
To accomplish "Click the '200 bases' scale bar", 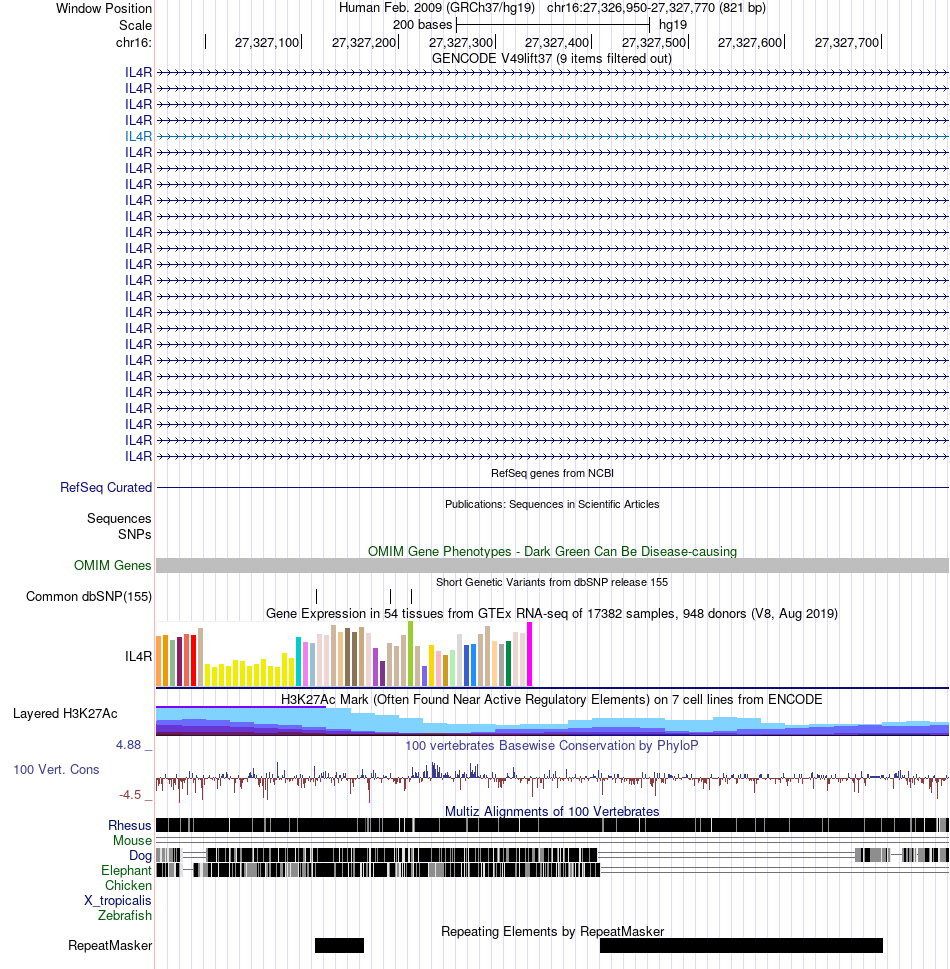I will 553,25.
